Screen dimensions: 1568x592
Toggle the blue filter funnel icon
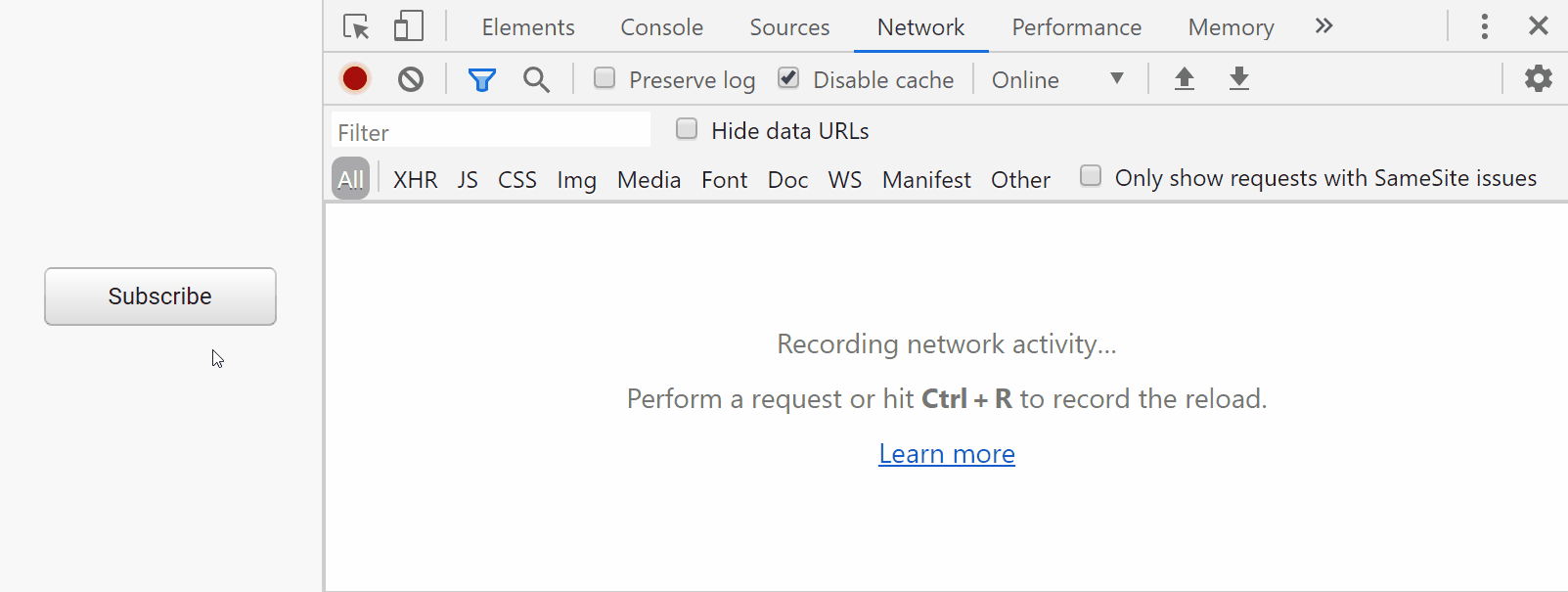point(482,79)
